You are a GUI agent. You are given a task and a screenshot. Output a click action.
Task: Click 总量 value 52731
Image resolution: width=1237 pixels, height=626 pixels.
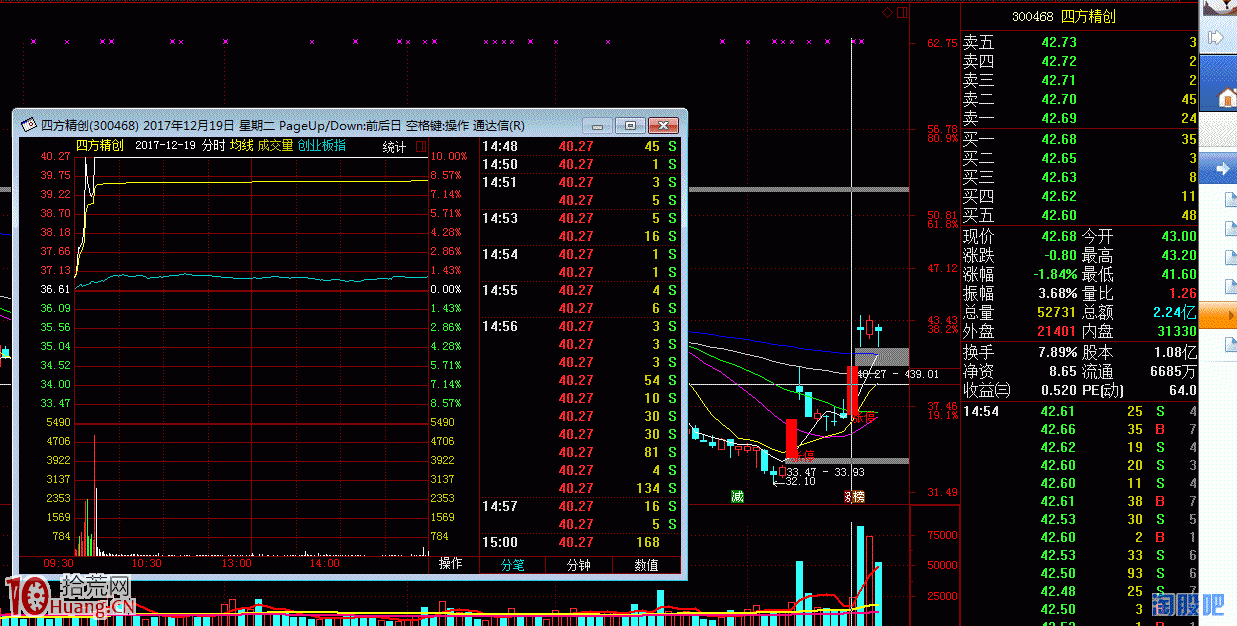tap(1057, 312)
